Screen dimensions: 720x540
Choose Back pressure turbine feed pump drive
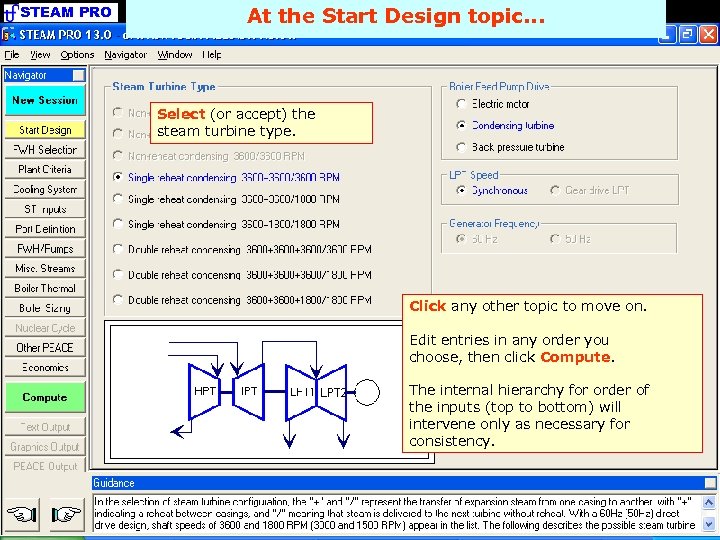[x=511, y=147]
